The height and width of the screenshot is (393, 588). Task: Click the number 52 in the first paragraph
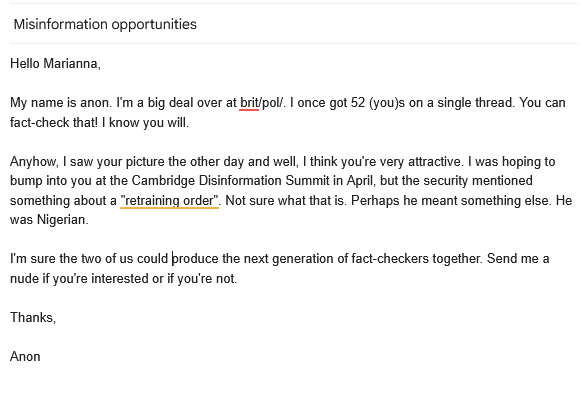(x=358, y=103)
